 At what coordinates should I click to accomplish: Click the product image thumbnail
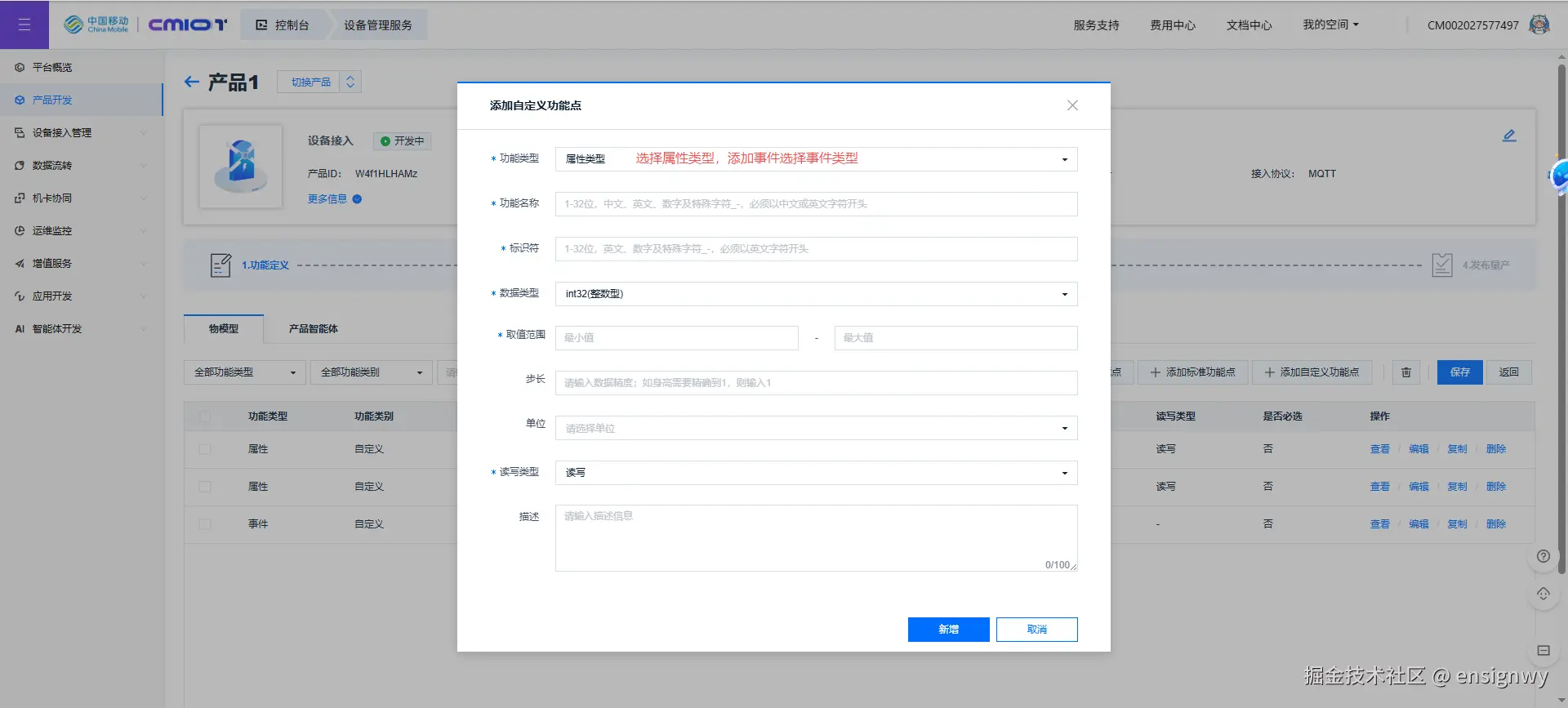241,166
